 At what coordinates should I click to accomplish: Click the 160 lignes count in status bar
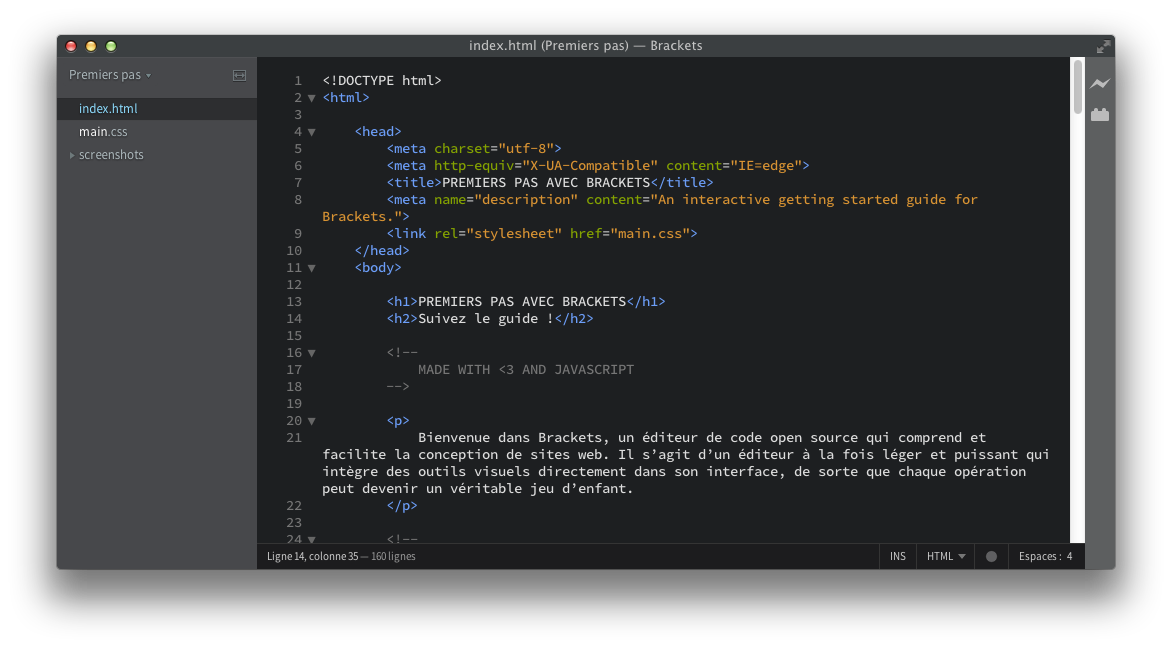393,556
